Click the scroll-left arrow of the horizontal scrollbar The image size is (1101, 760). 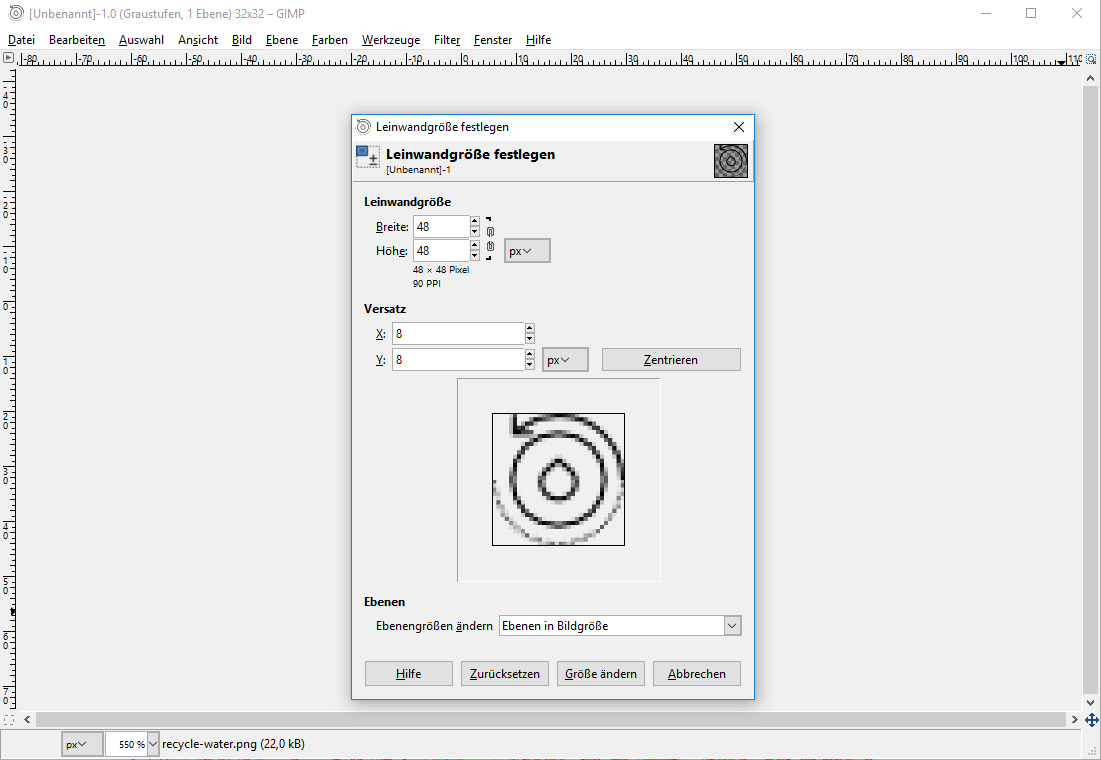[x=27, y=719]
